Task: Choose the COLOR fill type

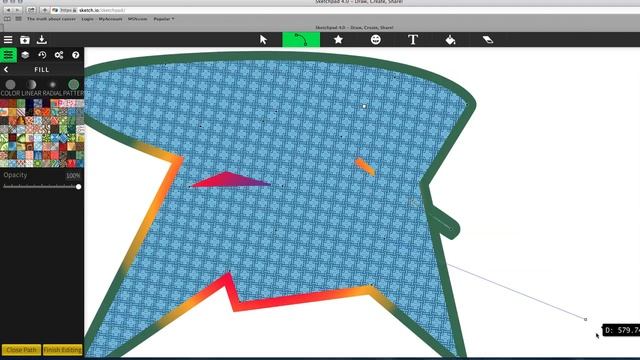Action: click(x=10, y=88)
